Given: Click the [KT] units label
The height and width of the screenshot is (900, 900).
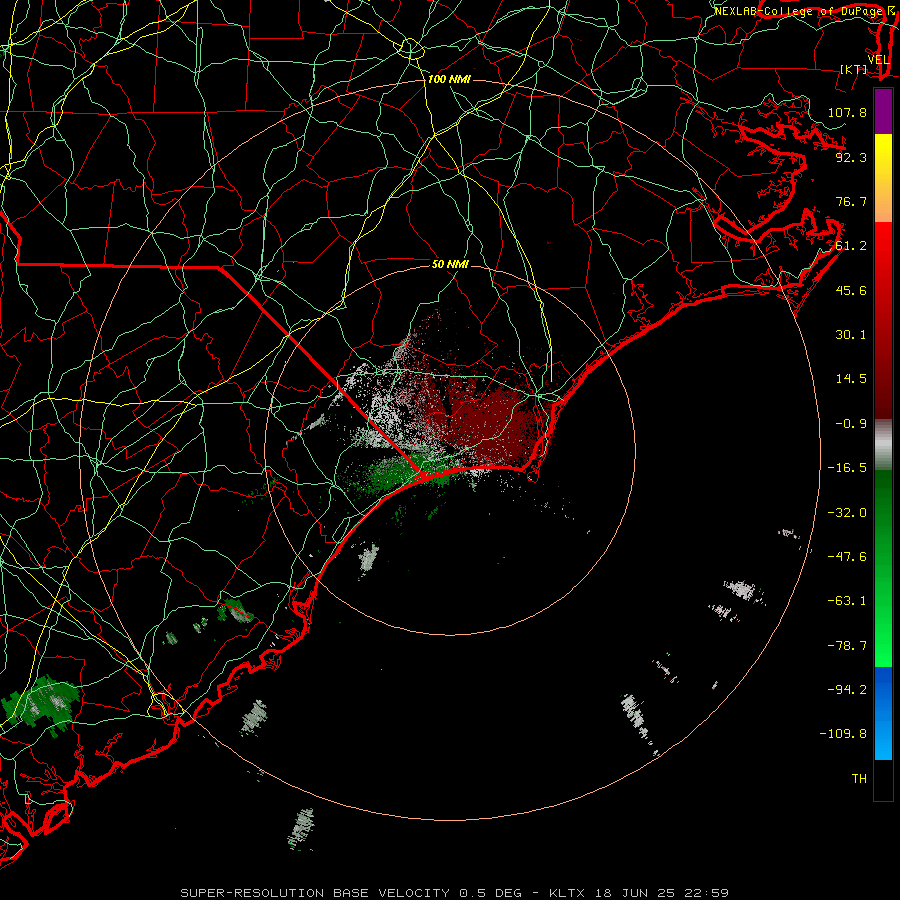Looking at the screenshot, I should click(854, 69).
